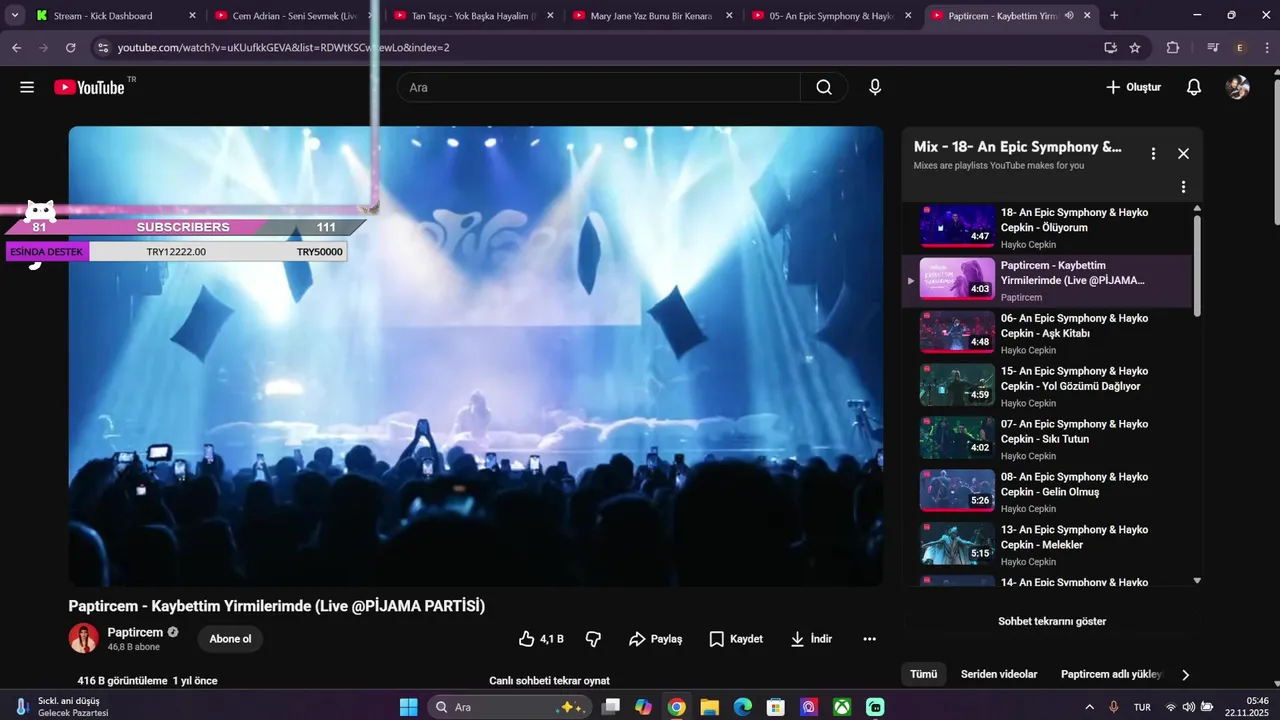Like the video with thumbs up
Viewport: 1280px width, 720px height.
click(x=541, y=639)
